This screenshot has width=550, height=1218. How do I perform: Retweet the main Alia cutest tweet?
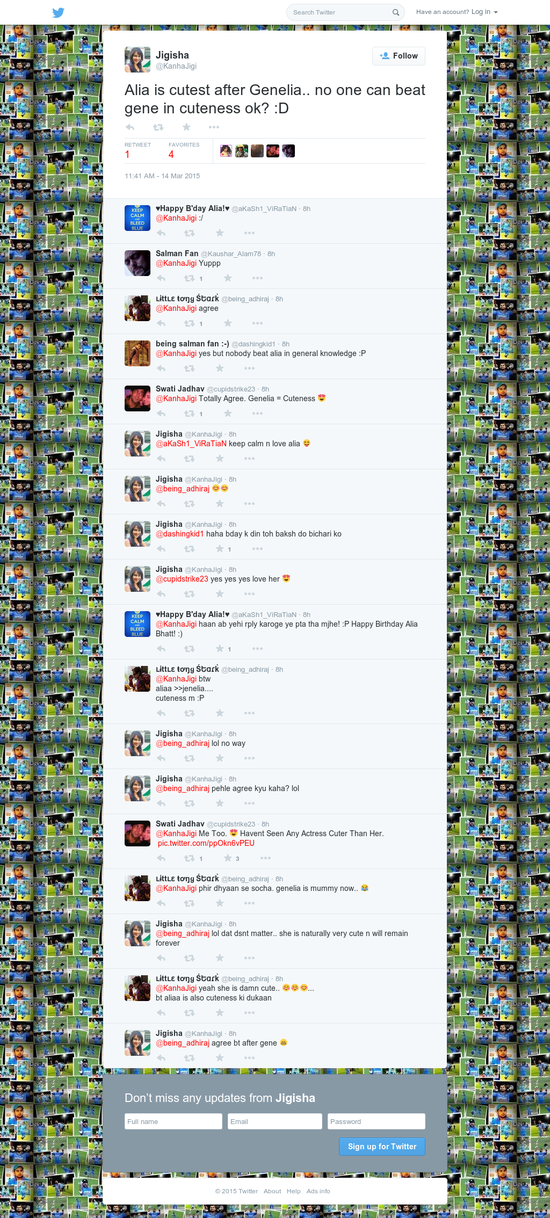point(158,127)
